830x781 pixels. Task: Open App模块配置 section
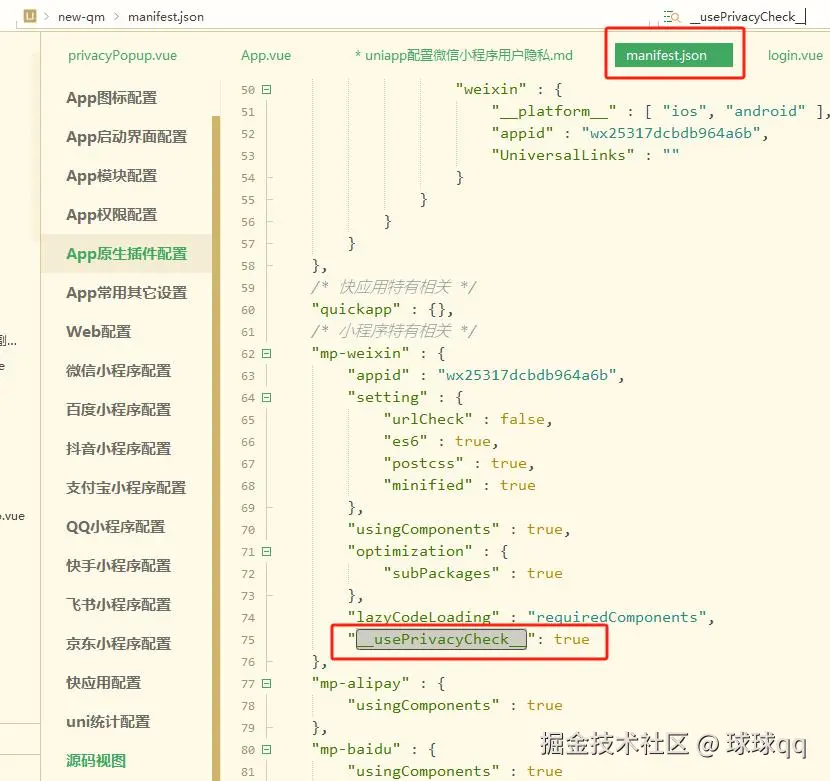112,176
